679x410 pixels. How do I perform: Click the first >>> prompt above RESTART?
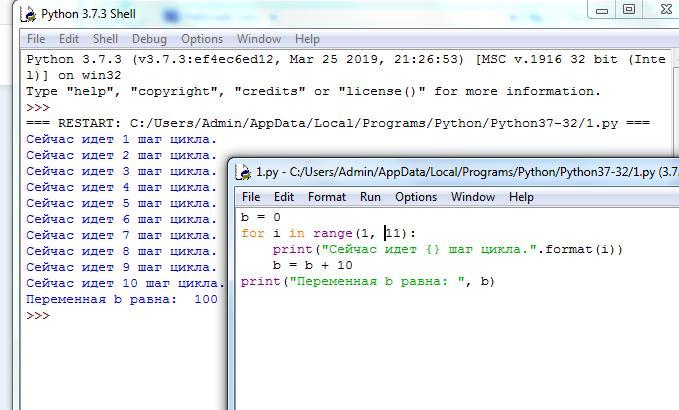tap(38, 107)
